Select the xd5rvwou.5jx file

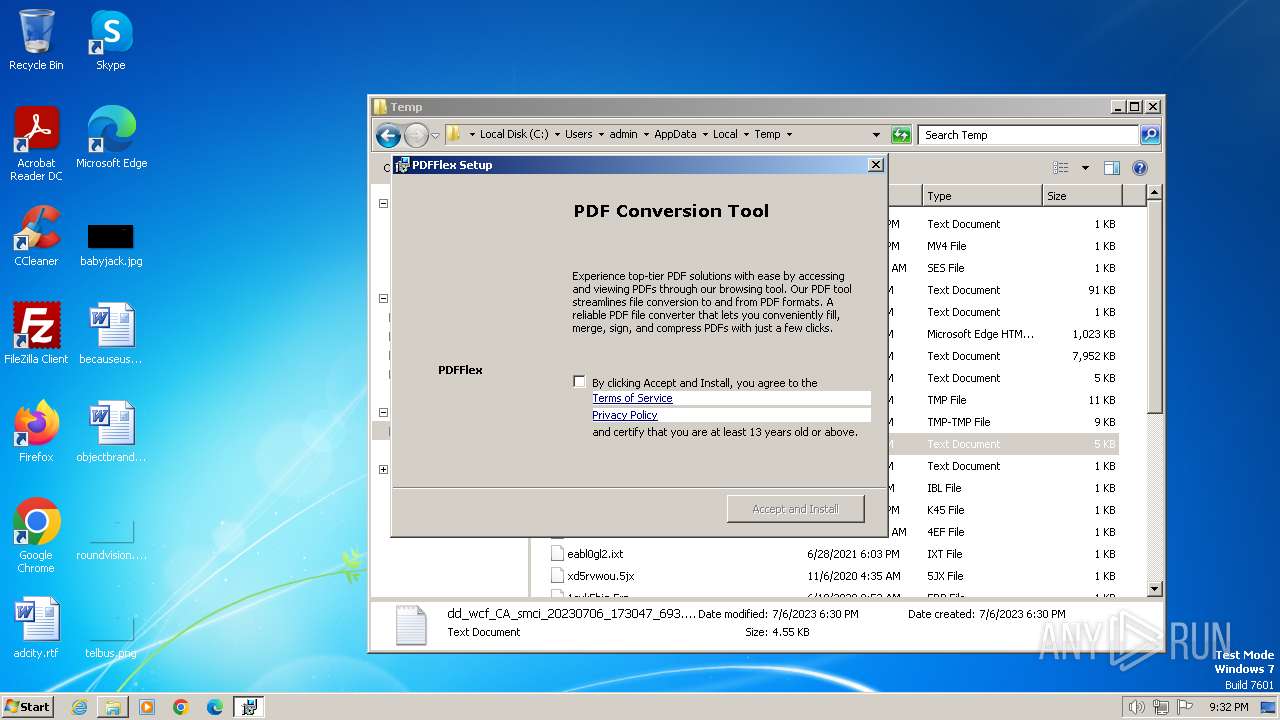(601, 576)
